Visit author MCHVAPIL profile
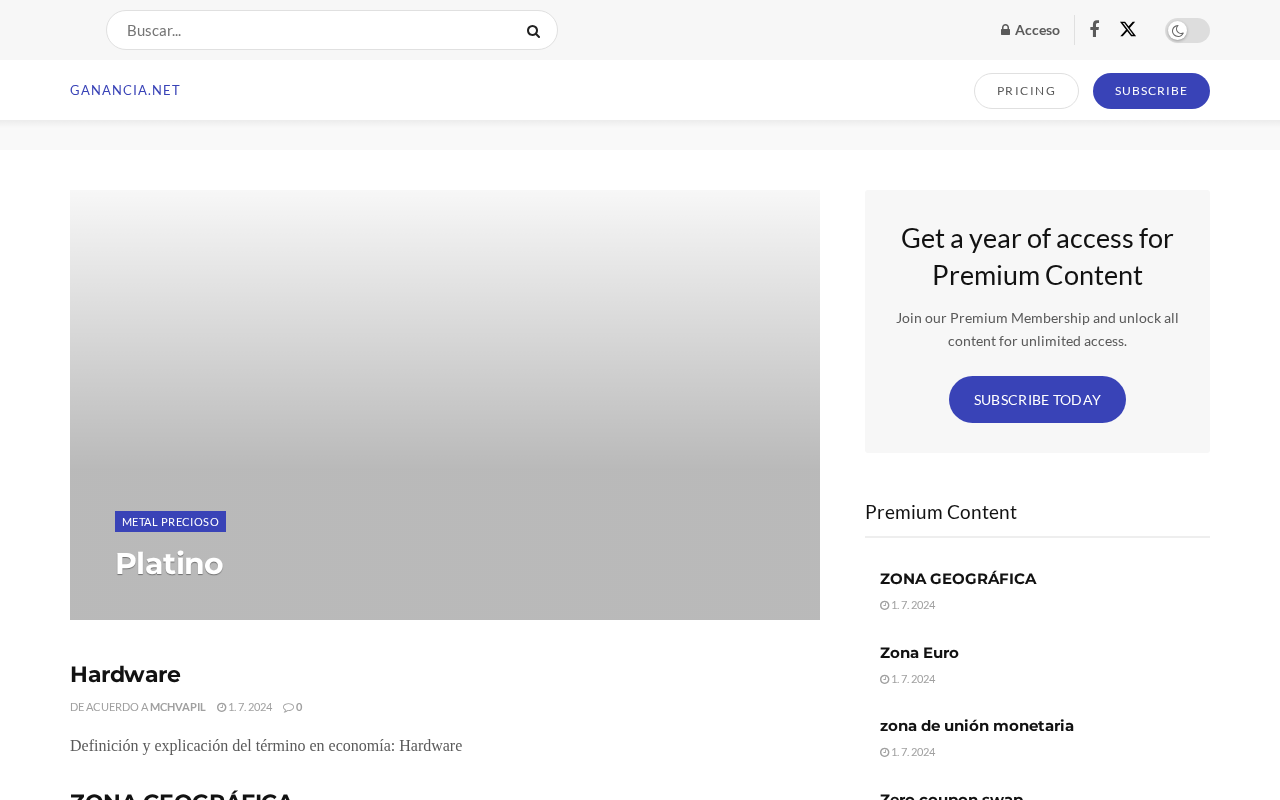This screenshot has height=800, width=1280. [178, 707]
